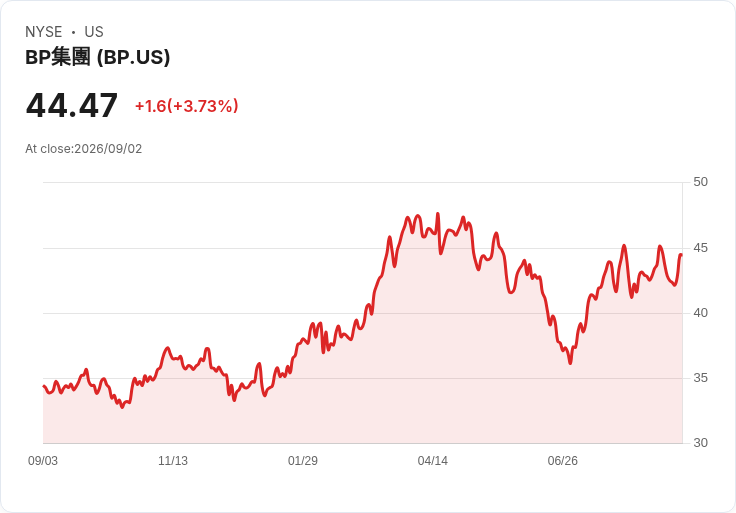Click the 04/14 date axis label
This screenshot has width=736, height=513.
(433, 461)
